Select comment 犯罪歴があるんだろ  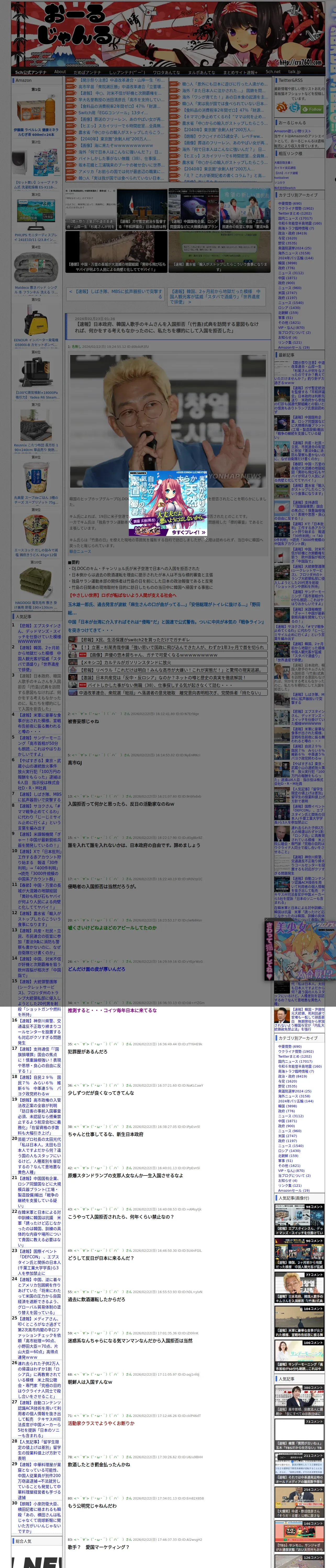(87, 1051)
